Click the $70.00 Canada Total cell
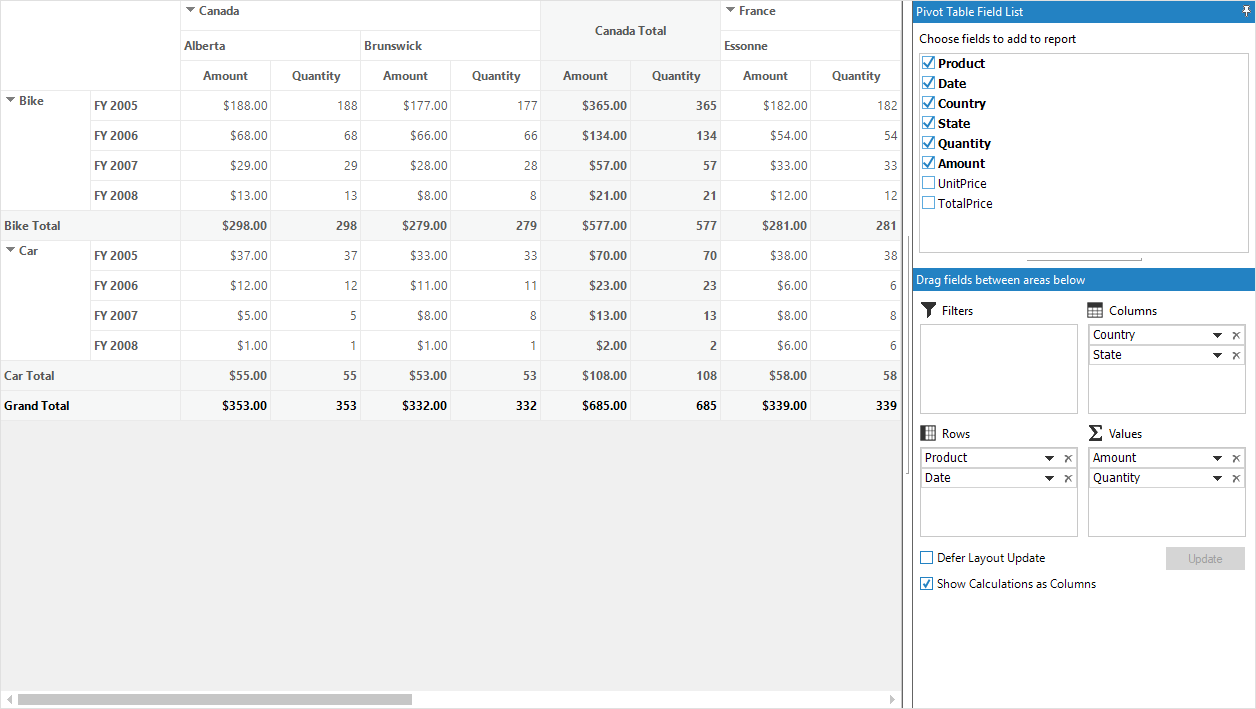Viewport: 1256px width, 709px height. [x=585, y=256]
